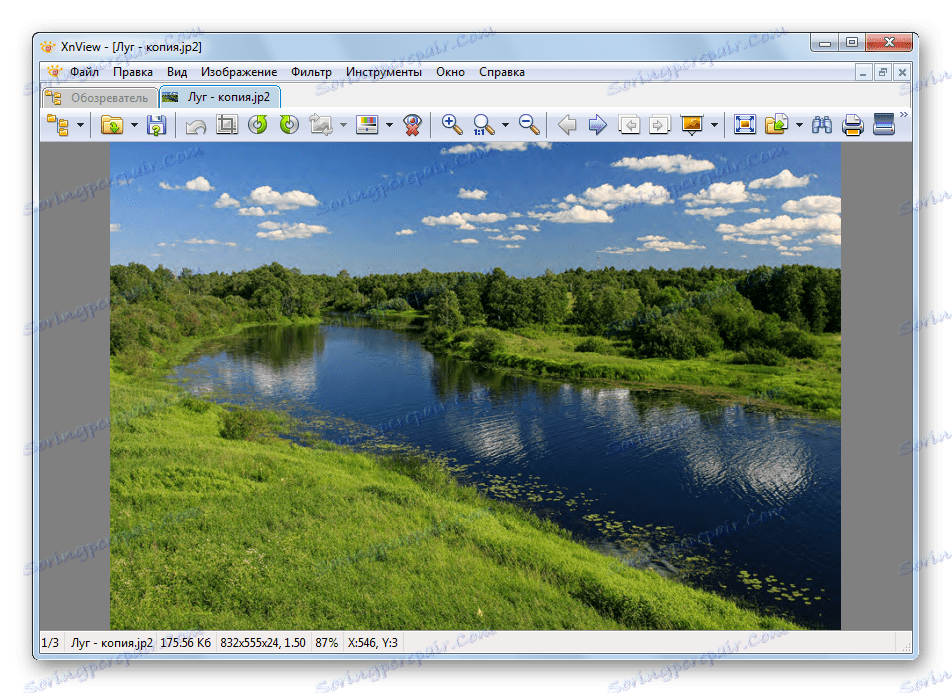This screenshot has height=693, width=952.
Task: Go to next image with blue arrow
Action: [598, 125]
